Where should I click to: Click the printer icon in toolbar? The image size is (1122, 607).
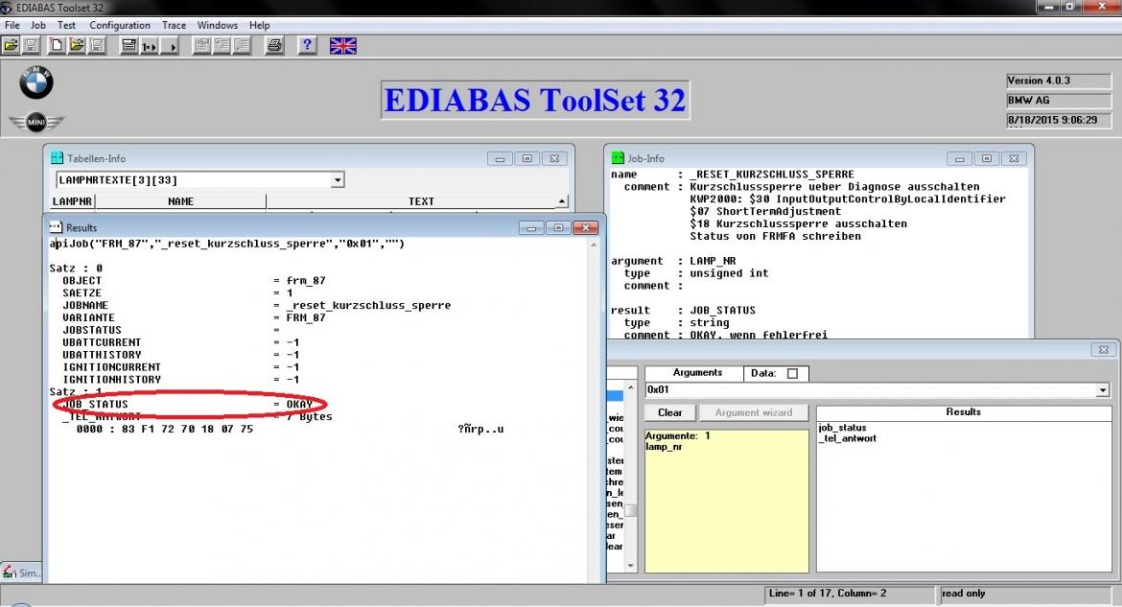[x=274, y=46]
